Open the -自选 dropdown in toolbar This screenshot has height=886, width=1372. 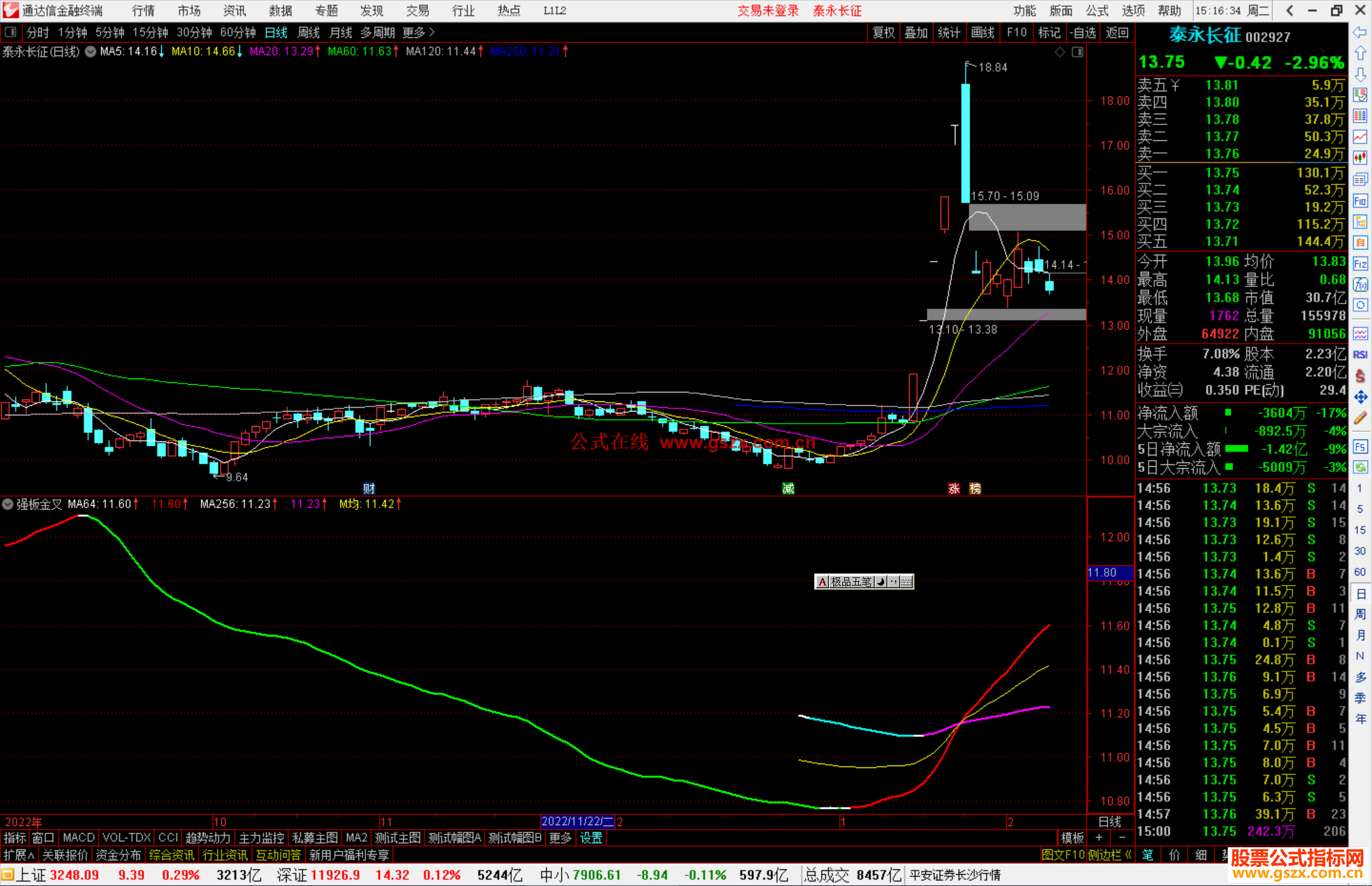pos(1082,32)
